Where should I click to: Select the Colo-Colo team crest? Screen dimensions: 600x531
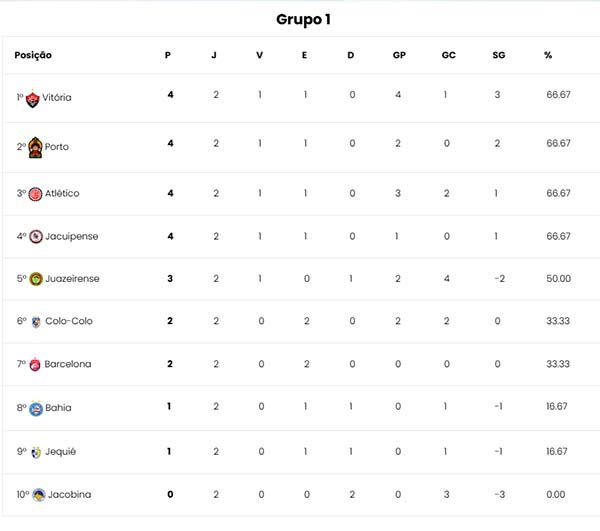point(36,322)
